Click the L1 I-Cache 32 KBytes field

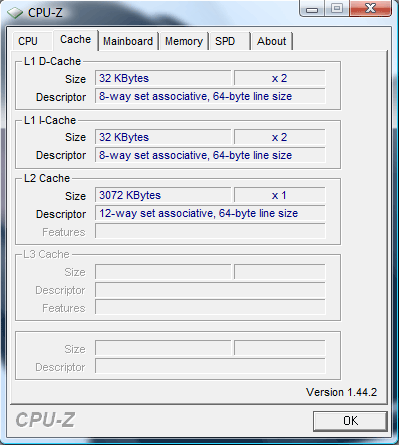pyautogui.click(x=163, y=137)
